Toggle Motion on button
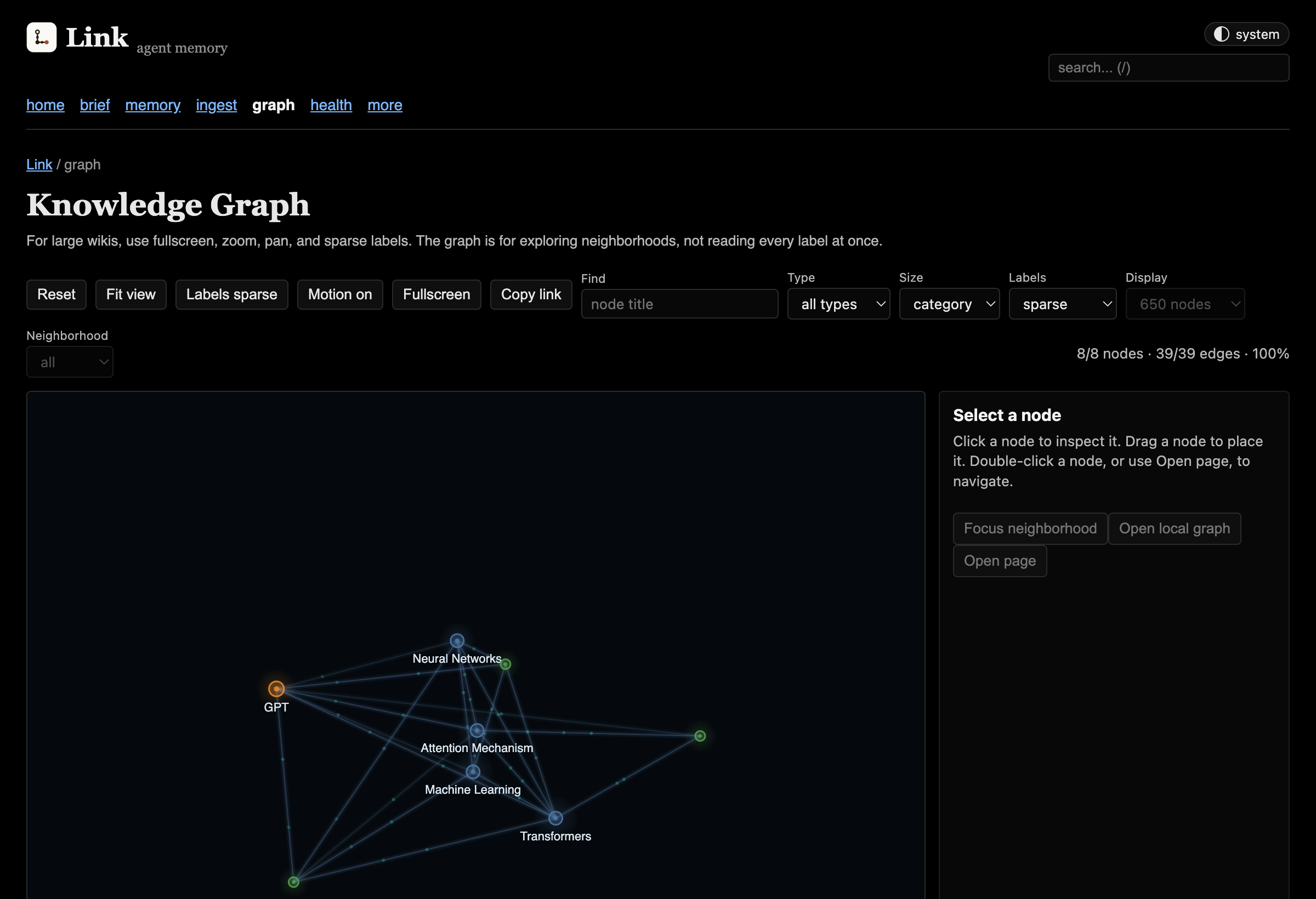The image size is (1316, 899). tap(340, 294)
